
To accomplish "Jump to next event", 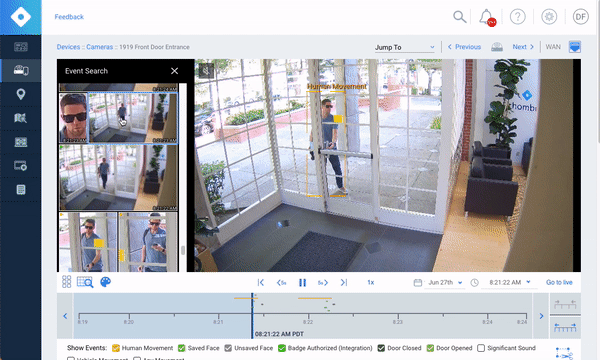I will 344,282.
